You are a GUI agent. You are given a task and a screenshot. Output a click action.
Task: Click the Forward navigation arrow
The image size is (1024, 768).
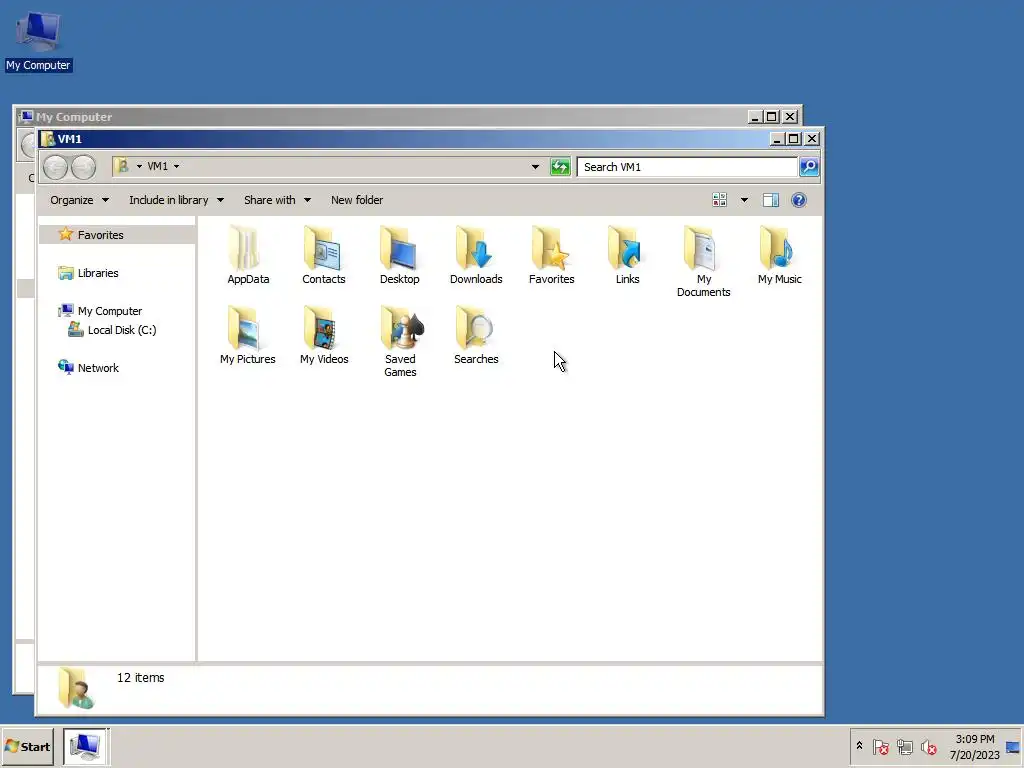coord(84,167)
